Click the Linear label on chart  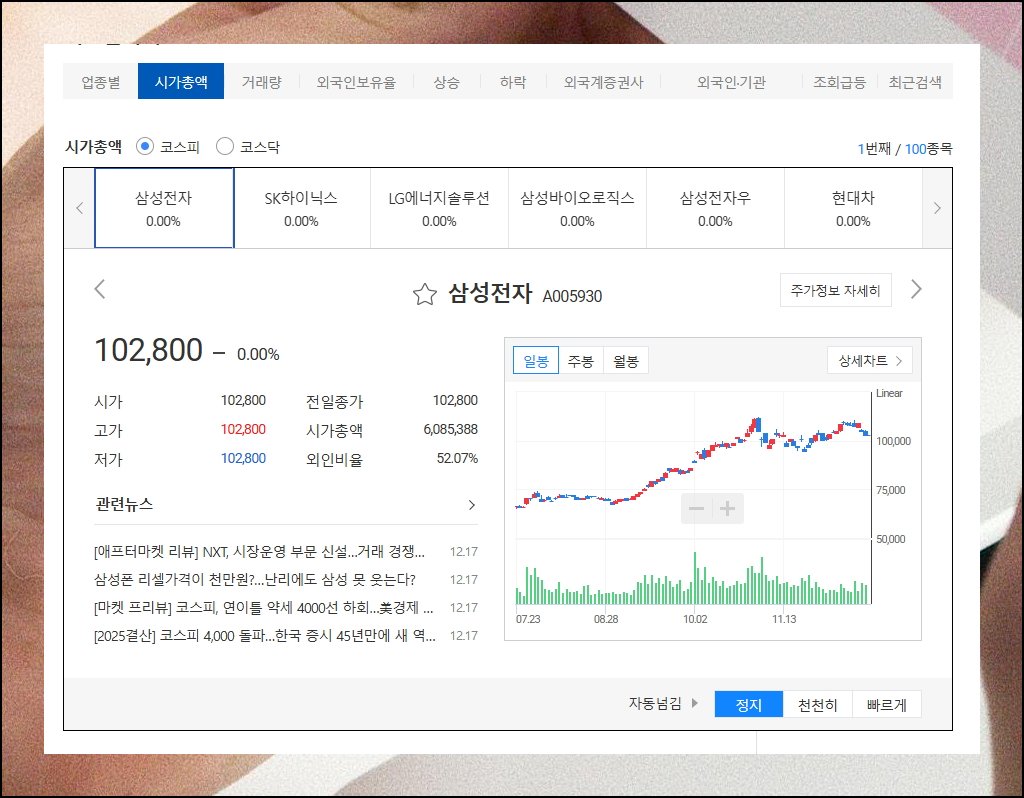[889, 393]
